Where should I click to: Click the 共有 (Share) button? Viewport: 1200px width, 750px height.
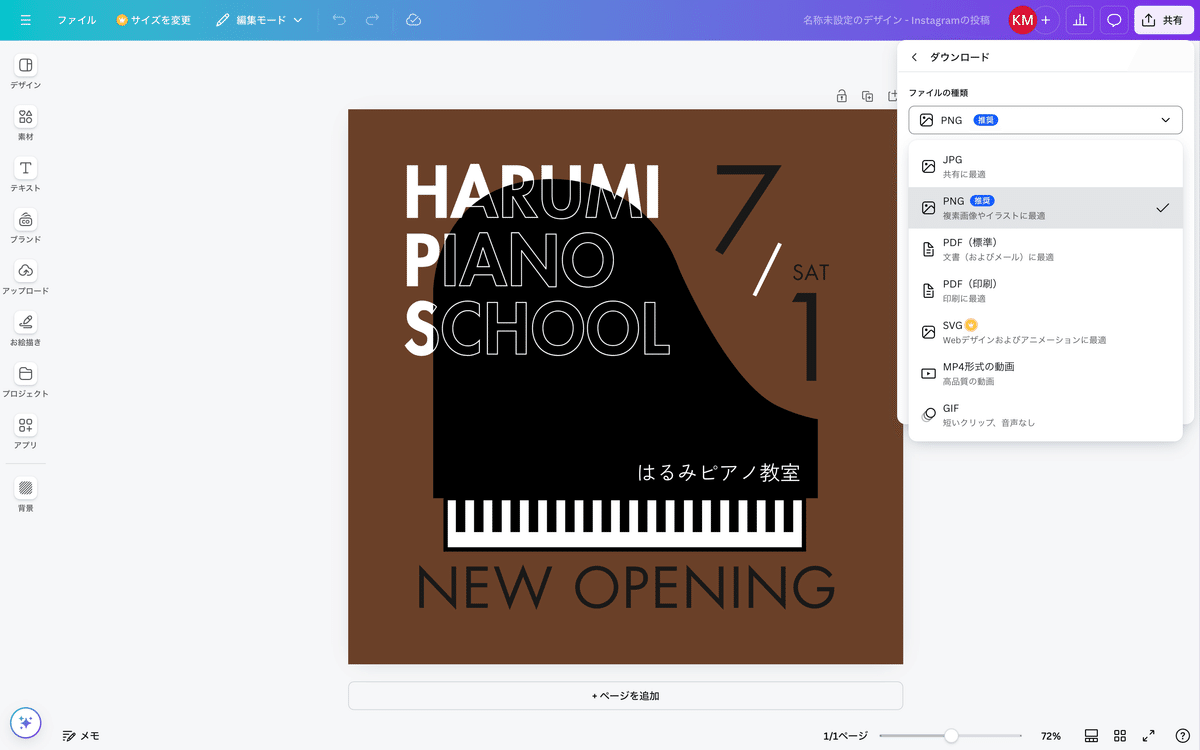(x=1163, y=19)
